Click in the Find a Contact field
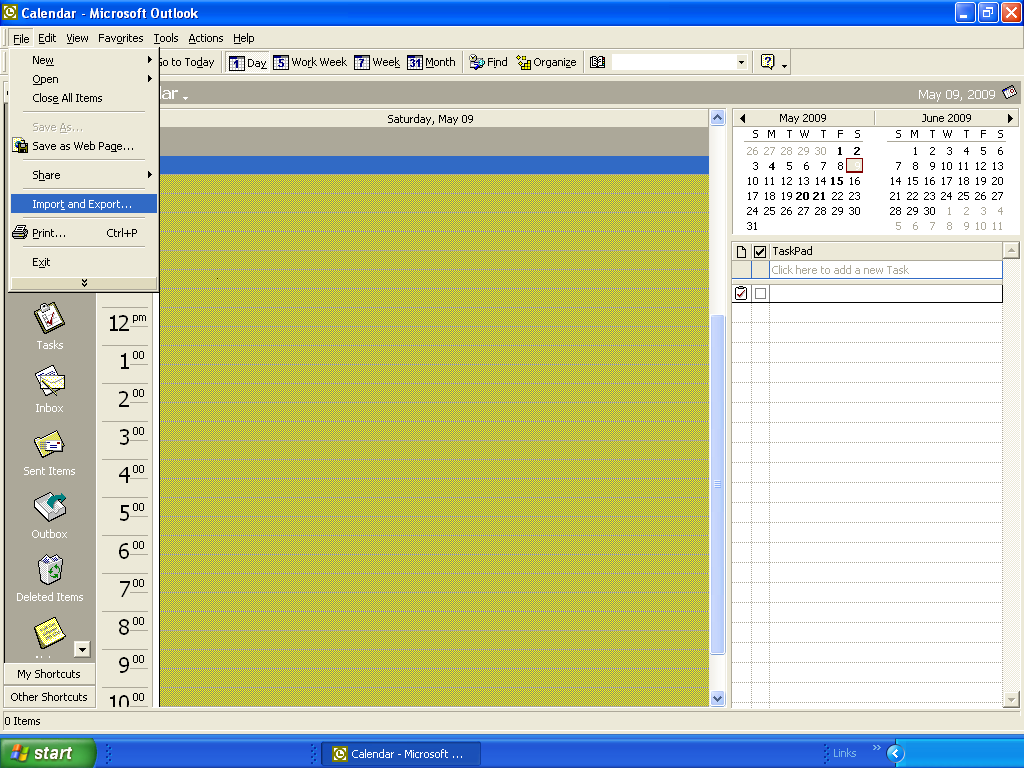This screenshot has height=768, width=1024. (673, 63)
